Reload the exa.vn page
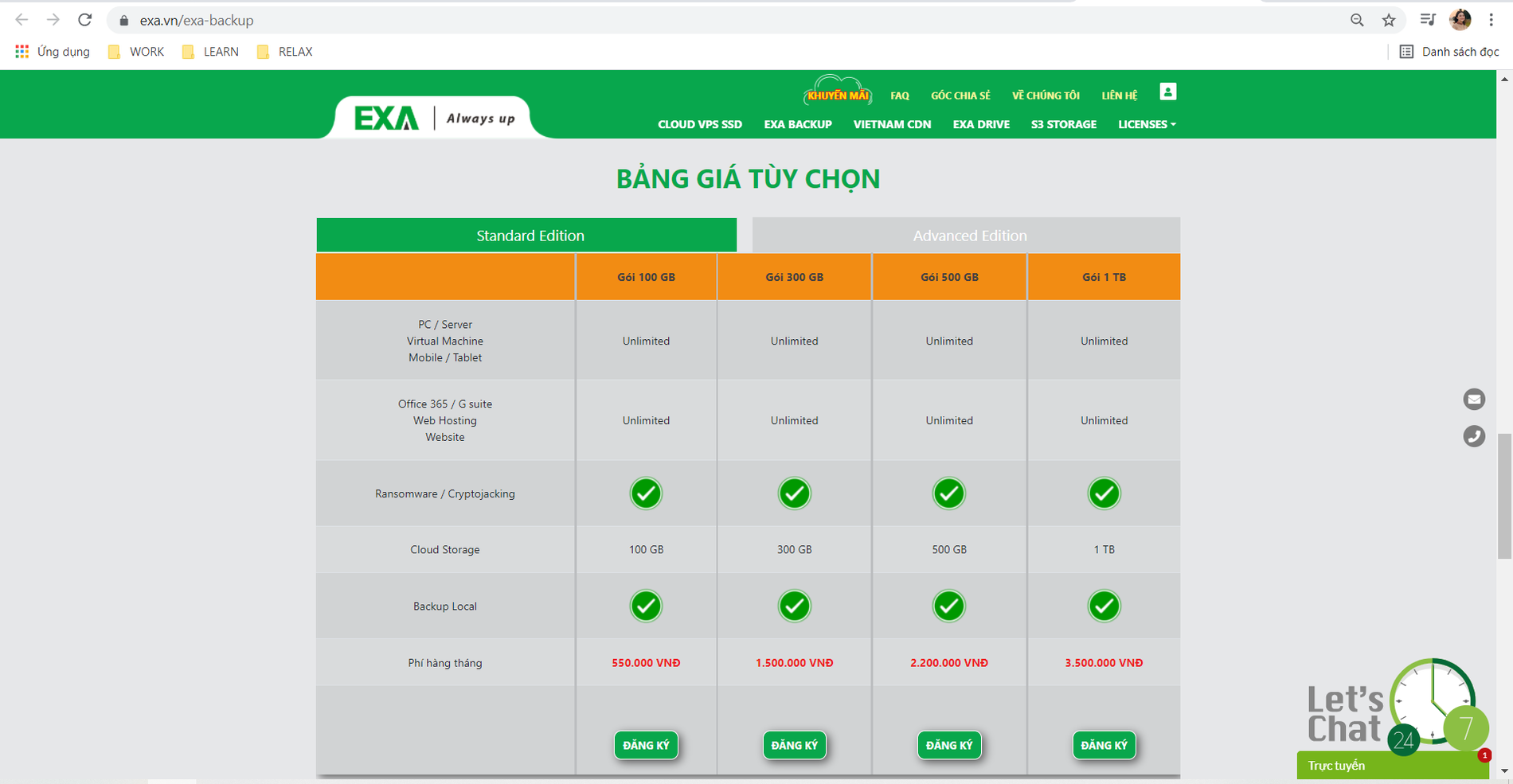Image resolution: width=1513 pixels, height=784 pixels. coord(84,20)
